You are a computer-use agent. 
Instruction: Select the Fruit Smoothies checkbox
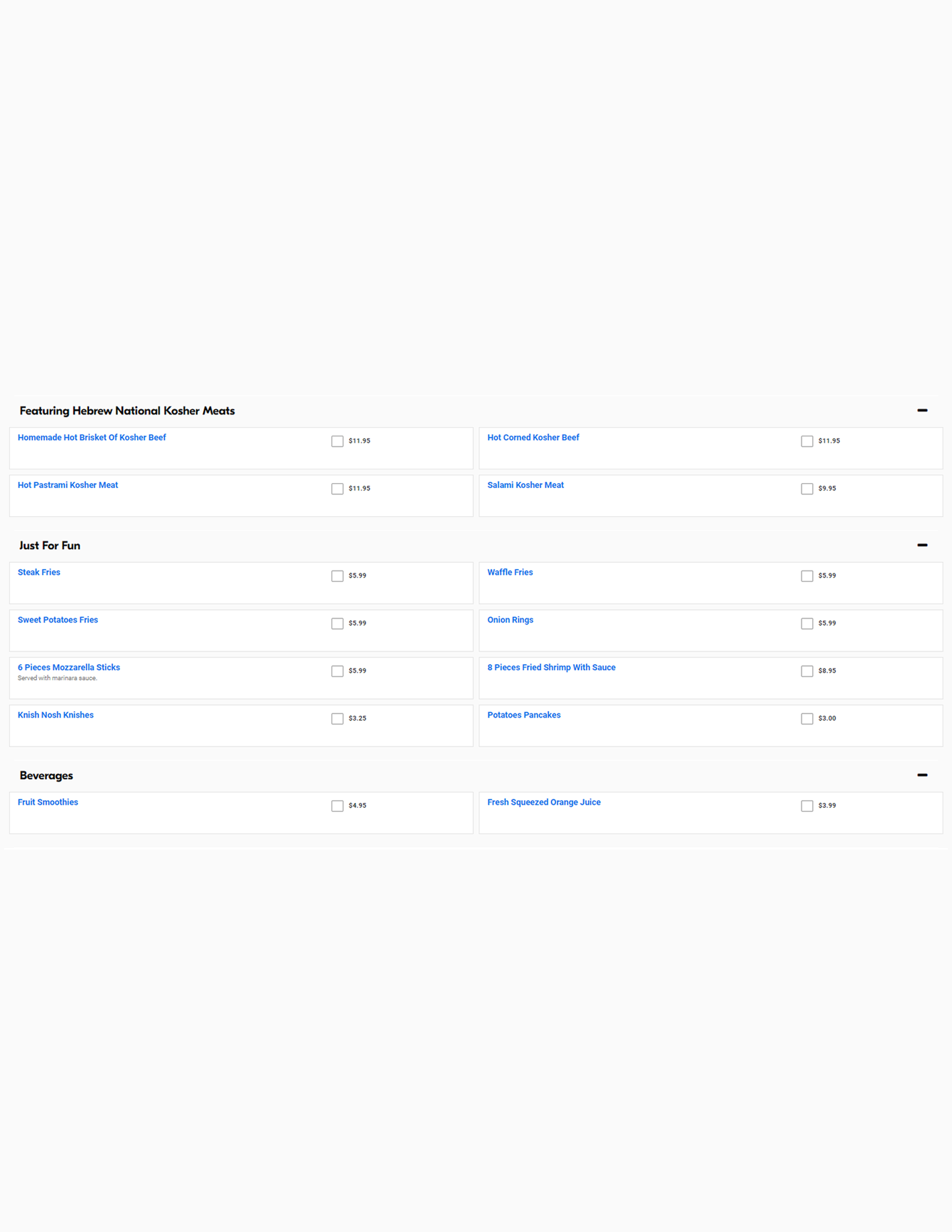337,805
